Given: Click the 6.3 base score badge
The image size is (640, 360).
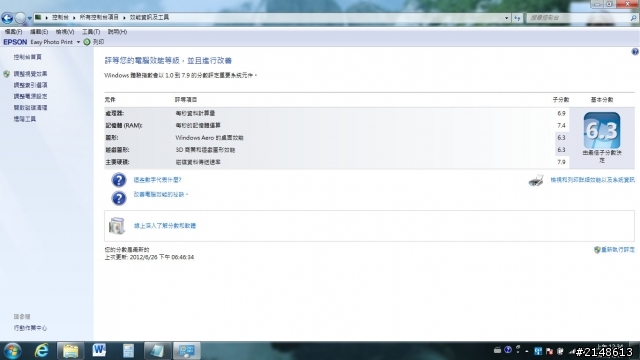Looking at the screenshot, I should click(x=602, y=131).
